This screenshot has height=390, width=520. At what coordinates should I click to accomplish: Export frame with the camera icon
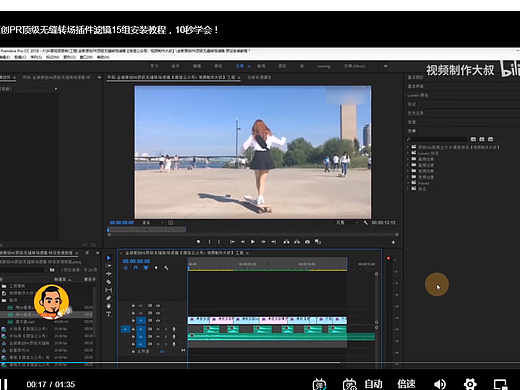pyautogui.click(x=307, y=242)
